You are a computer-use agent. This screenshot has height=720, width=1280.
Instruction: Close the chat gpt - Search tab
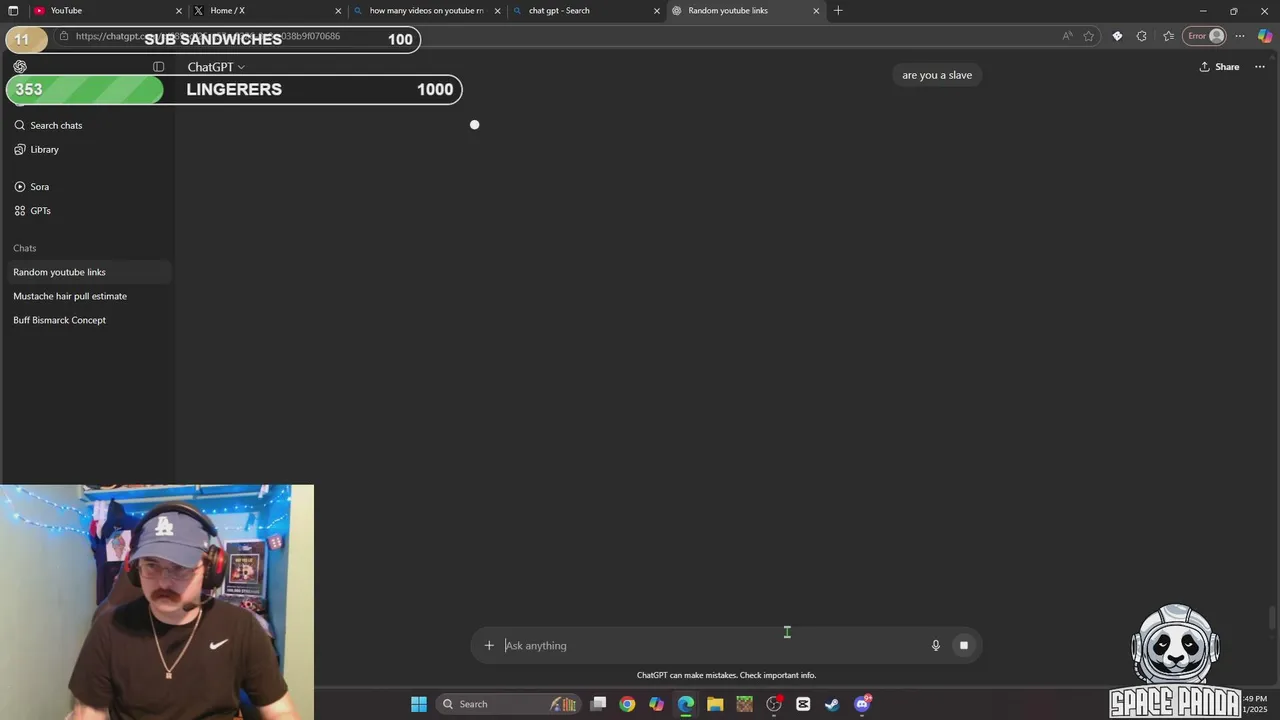coord(657,11)
